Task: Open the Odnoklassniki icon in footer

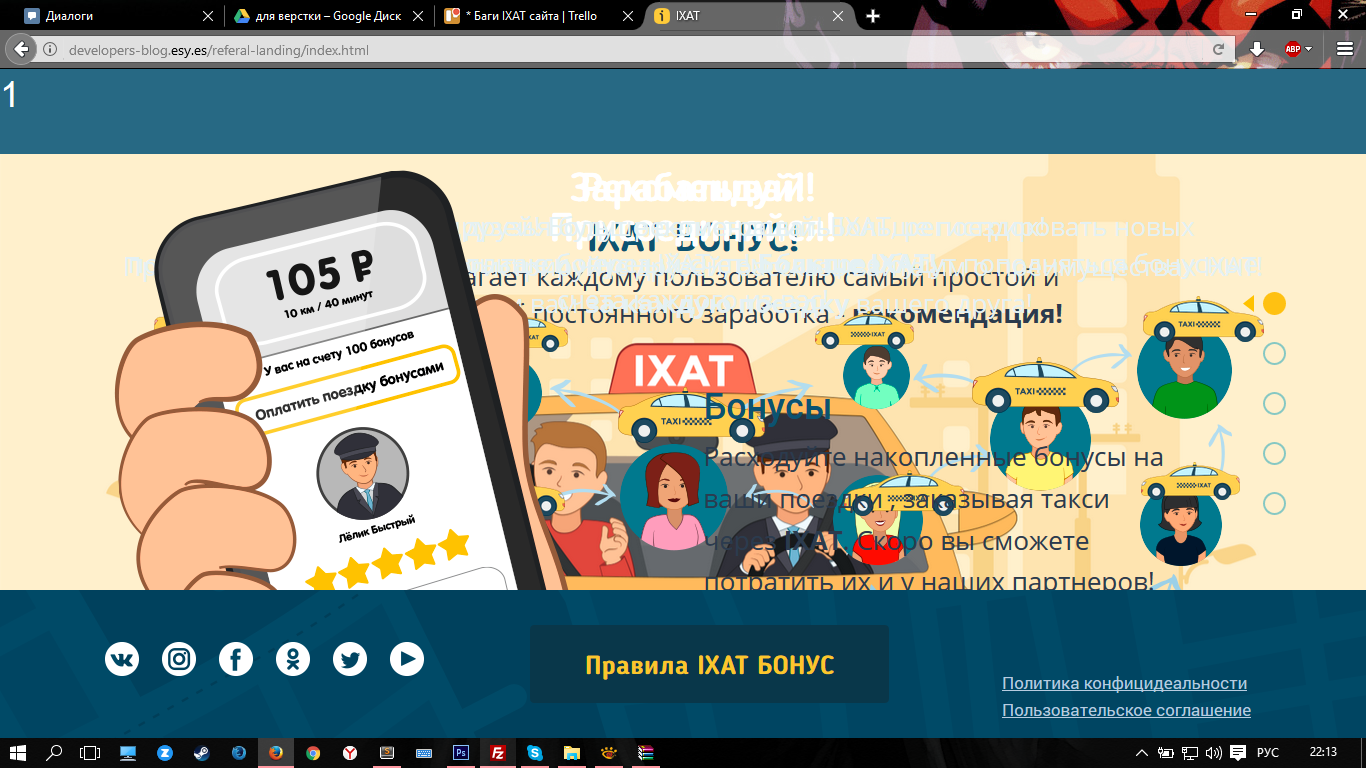Action: tap(293, 659)
